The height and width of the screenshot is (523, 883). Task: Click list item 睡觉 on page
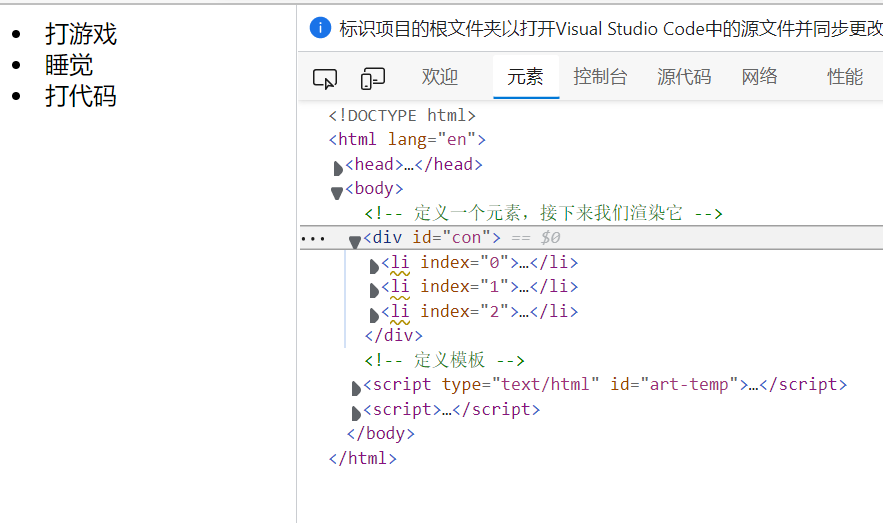coord(69,65)
